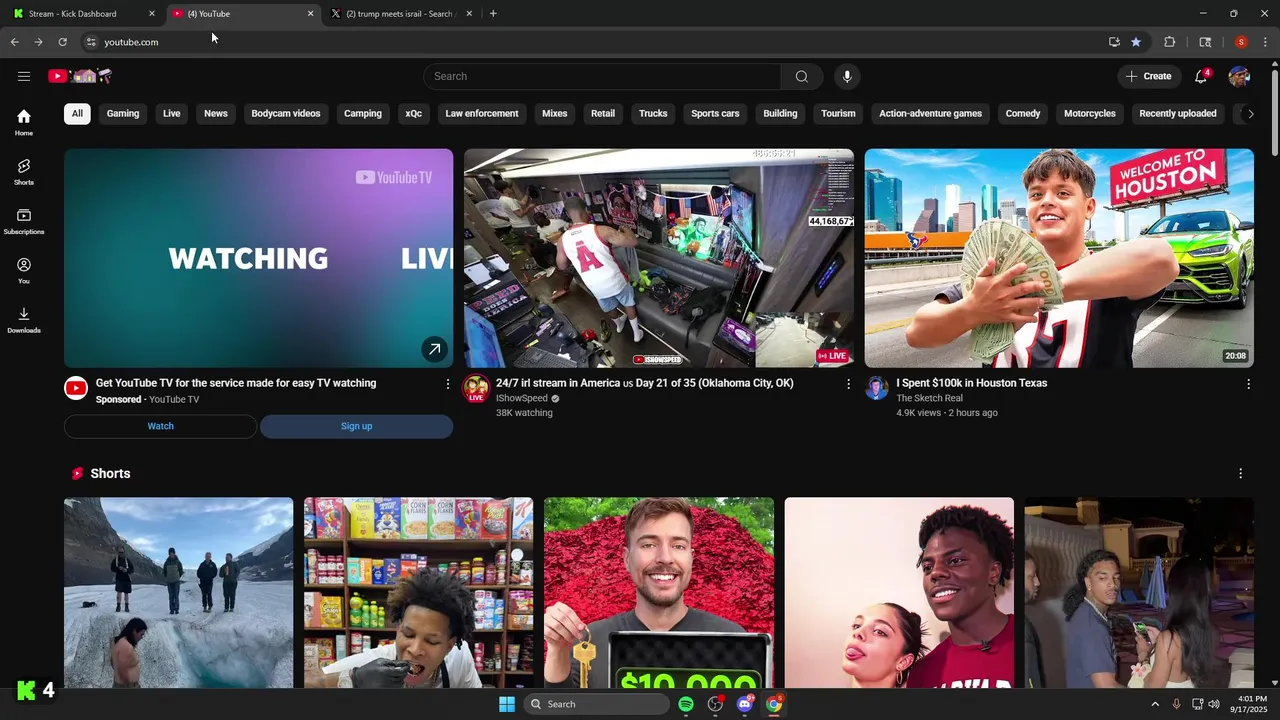The image size is (1280, 720).
Task: Open I Spent $100k in Houston Texas title
Action: point(972,383)
